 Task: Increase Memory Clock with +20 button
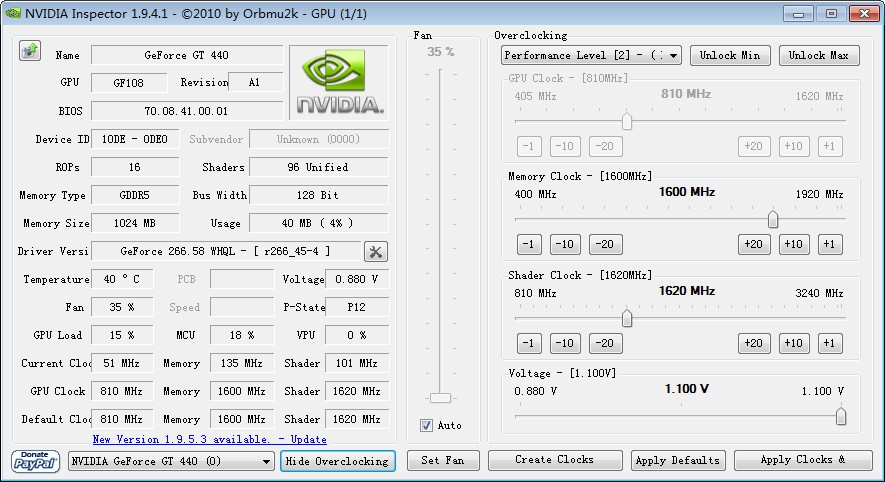click(x=753, y=244)
